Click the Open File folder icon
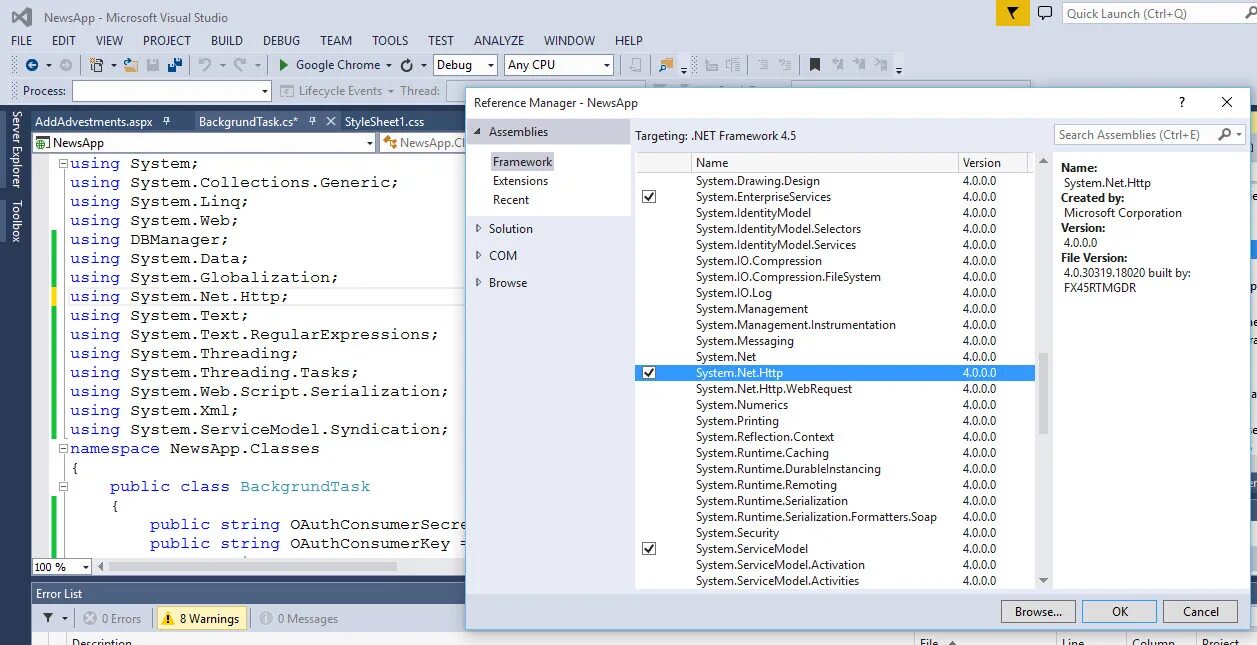The image size is (1257, 645). (130, 65)
